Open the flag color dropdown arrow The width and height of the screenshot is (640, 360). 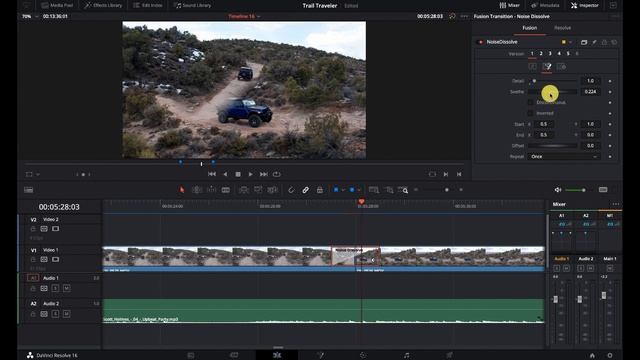343,190
